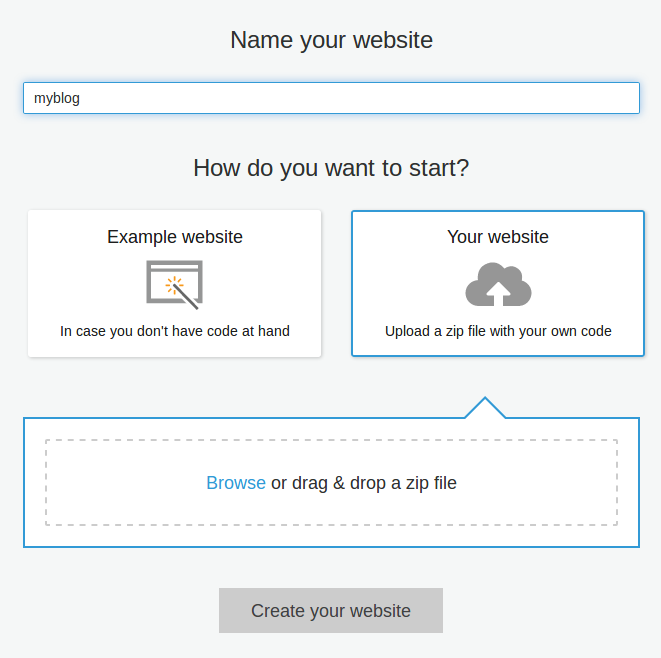This screenshot has height=658, width=661.
Task: Click the orange sparkle on the wand icon
Action: pos(174,285)
